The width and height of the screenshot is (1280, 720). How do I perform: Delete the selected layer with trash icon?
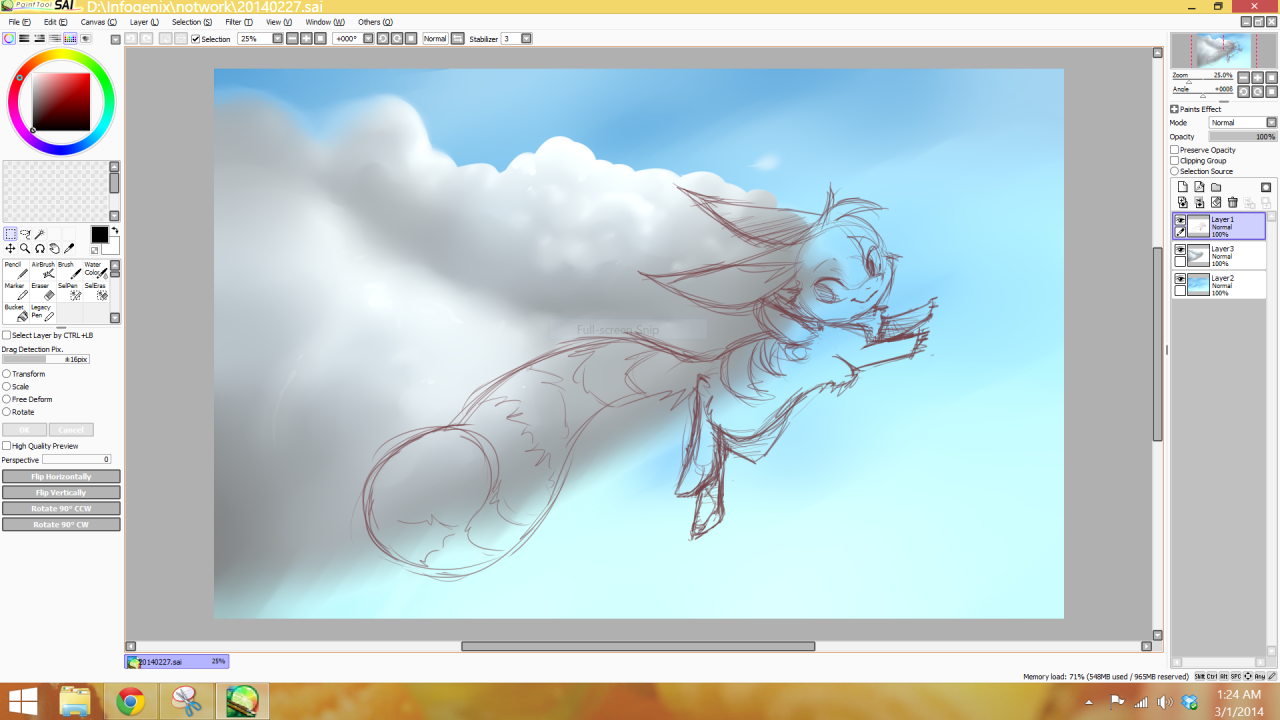click(1233, 202)
